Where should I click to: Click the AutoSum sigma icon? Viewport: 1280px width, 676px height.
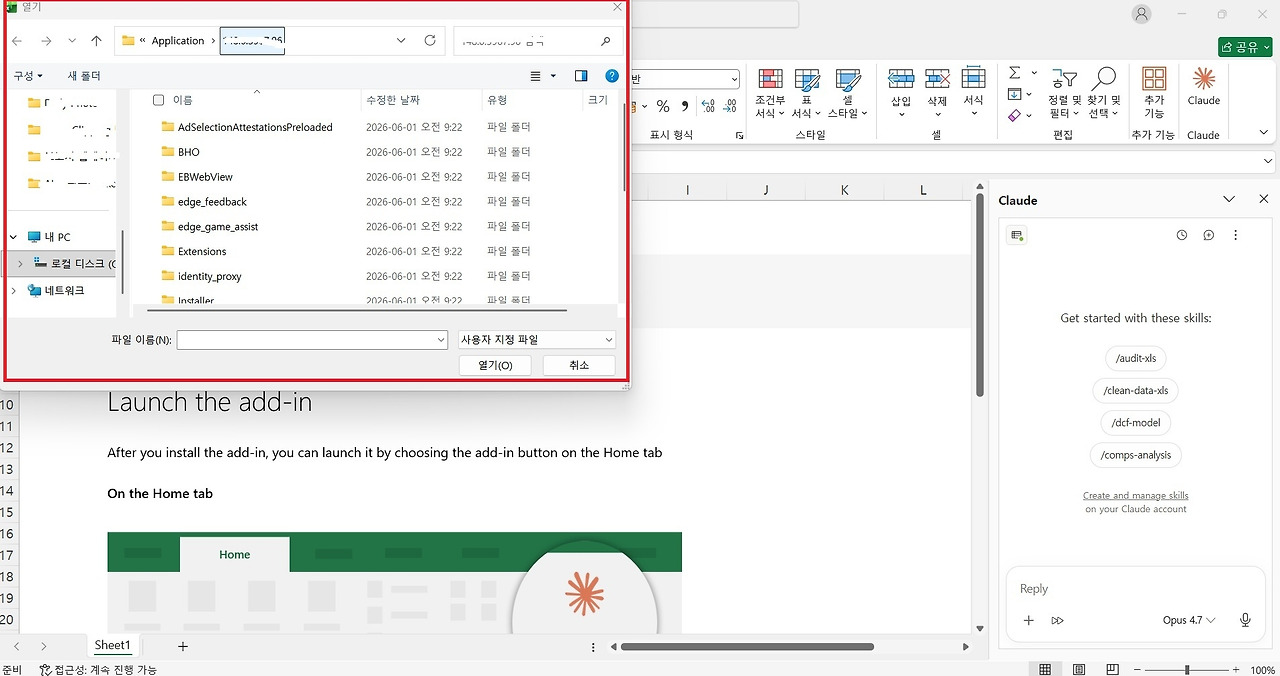pyautogui.click(x=1014, y=73)
